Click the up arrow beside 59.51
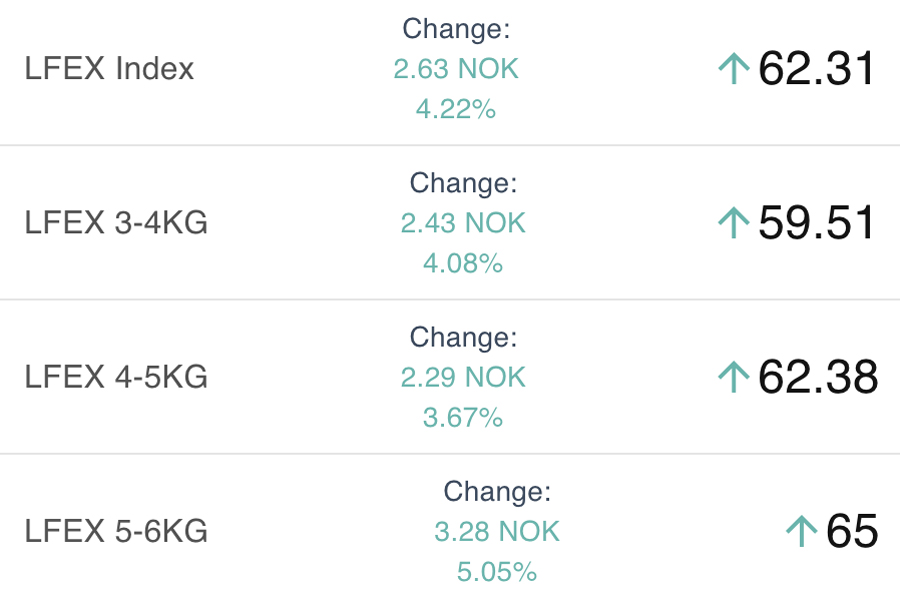The height and width of the screenshot is (600, 900). coord(734,223)
